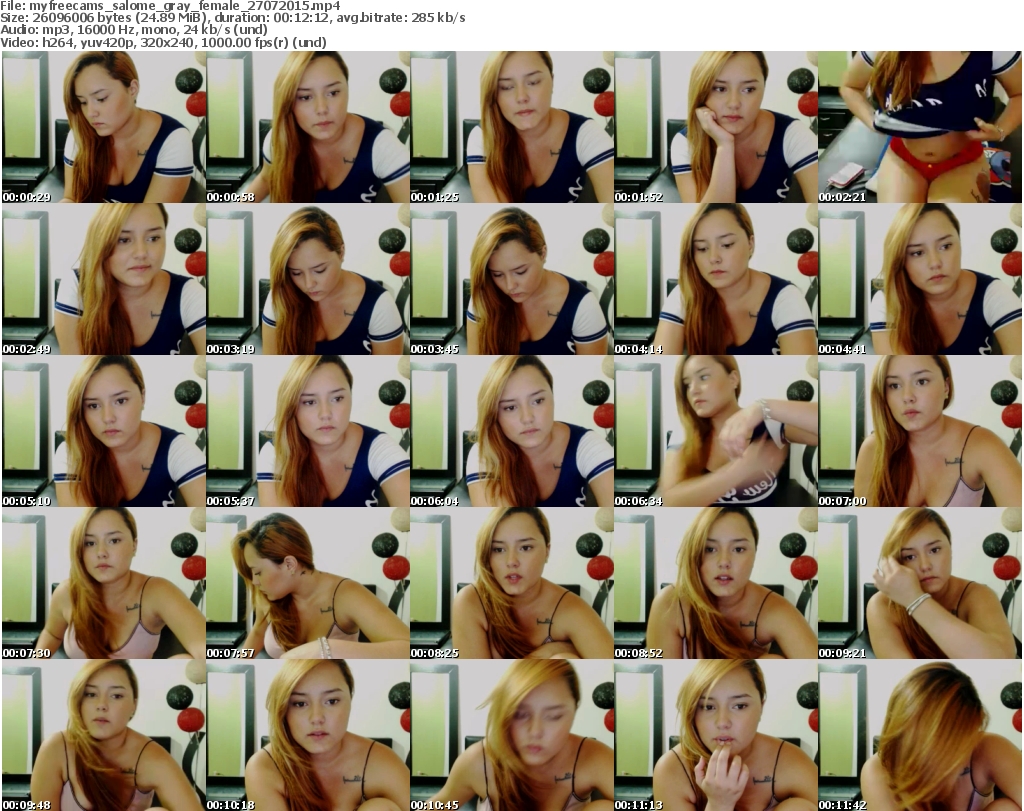Click the thumbnail marked 00:01:25
The height and width of the screenshot is (811, 1024).
[511, 127]
